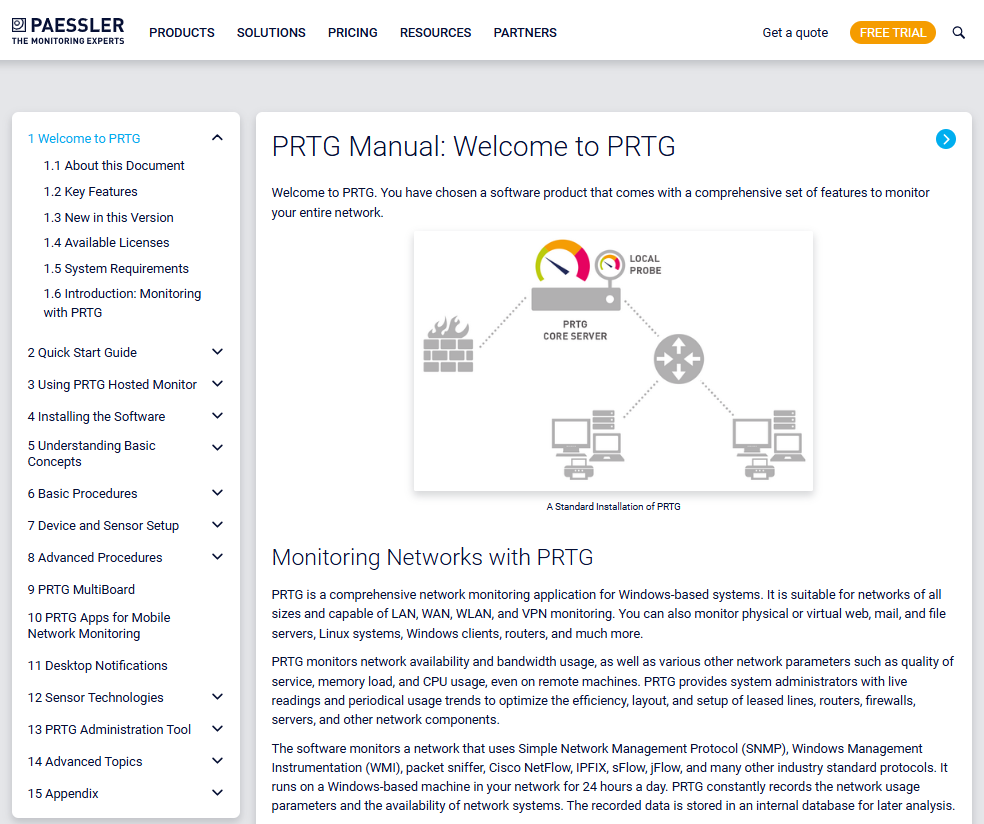Collapse the '1 Welcome to PRTG' section
The image size is (984, 824).
pos(217,138)
